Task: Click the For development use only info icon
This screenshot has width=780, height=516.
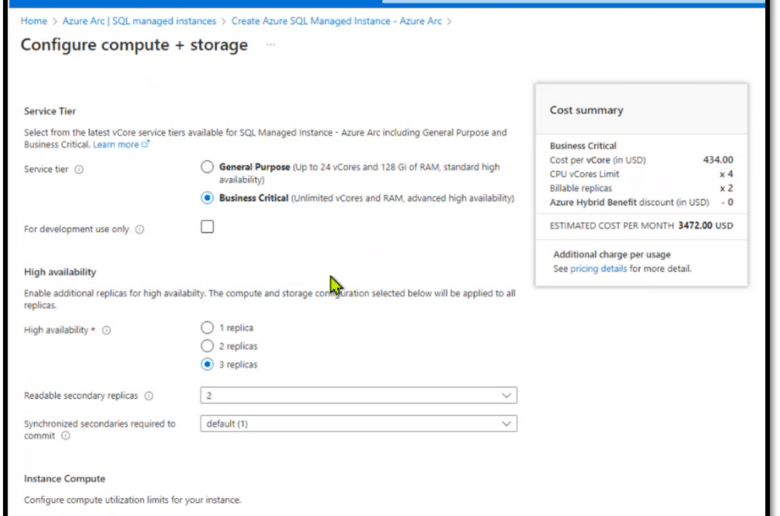Action: point(140,229)
